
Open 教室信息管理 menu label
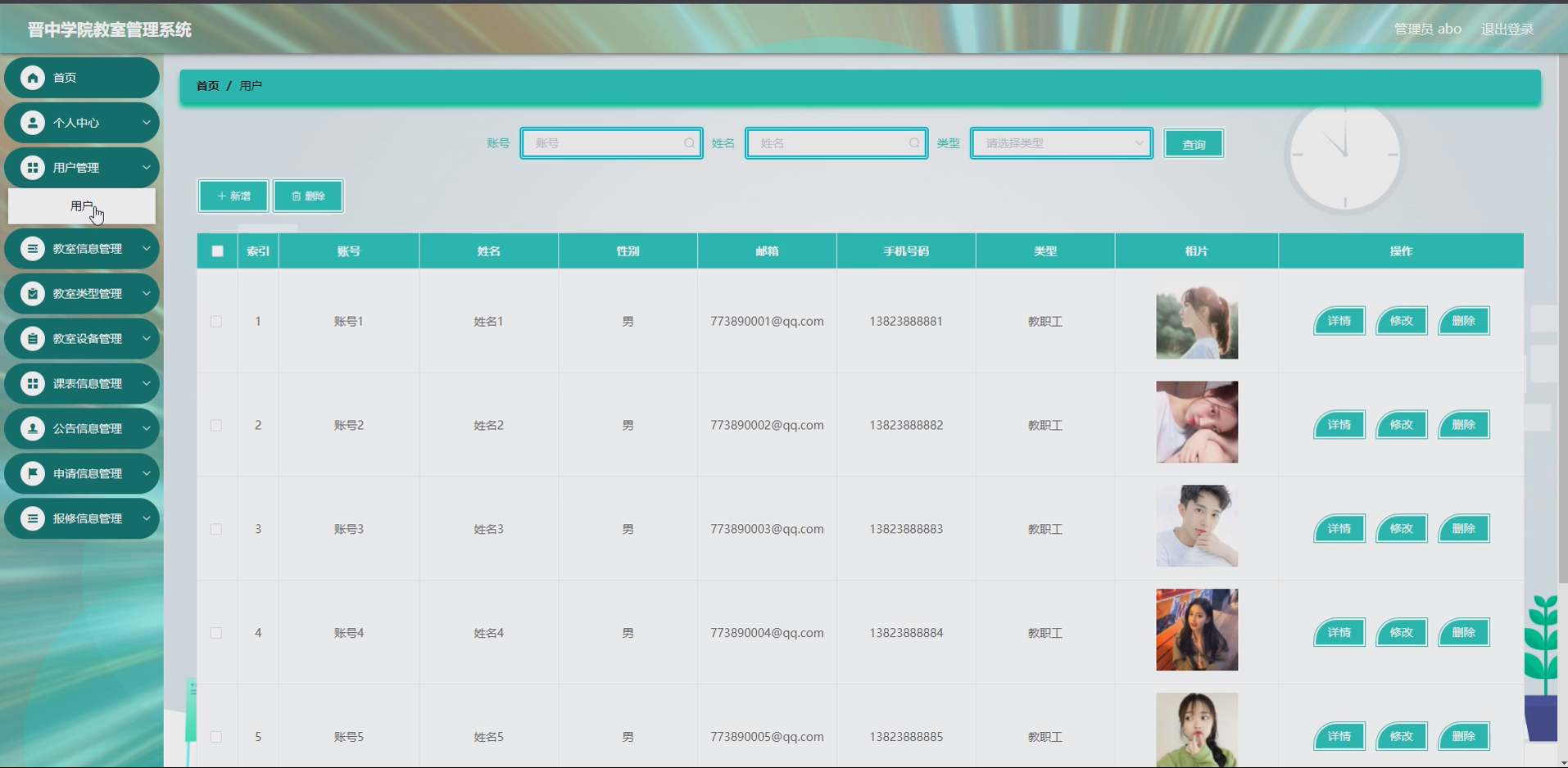coord(88,249)
